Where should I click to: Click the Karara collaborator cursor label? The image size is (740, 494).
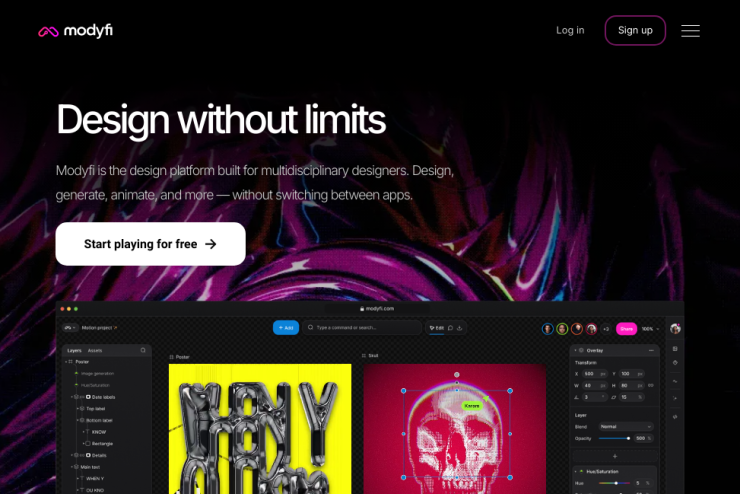coord(471,406)
